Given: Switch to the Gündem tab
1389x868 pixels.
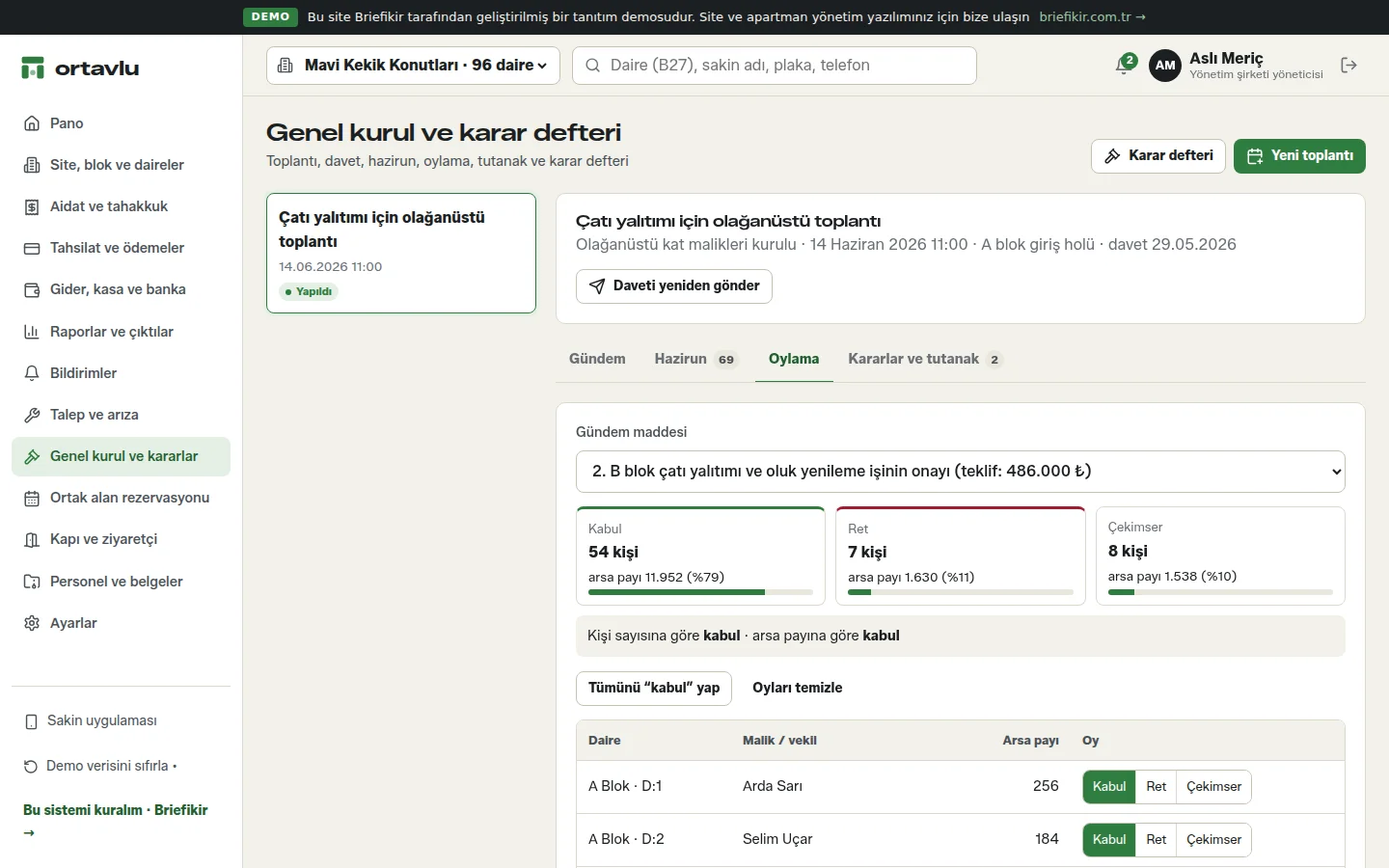Looking at the screenshot, I should coord(597,359).
